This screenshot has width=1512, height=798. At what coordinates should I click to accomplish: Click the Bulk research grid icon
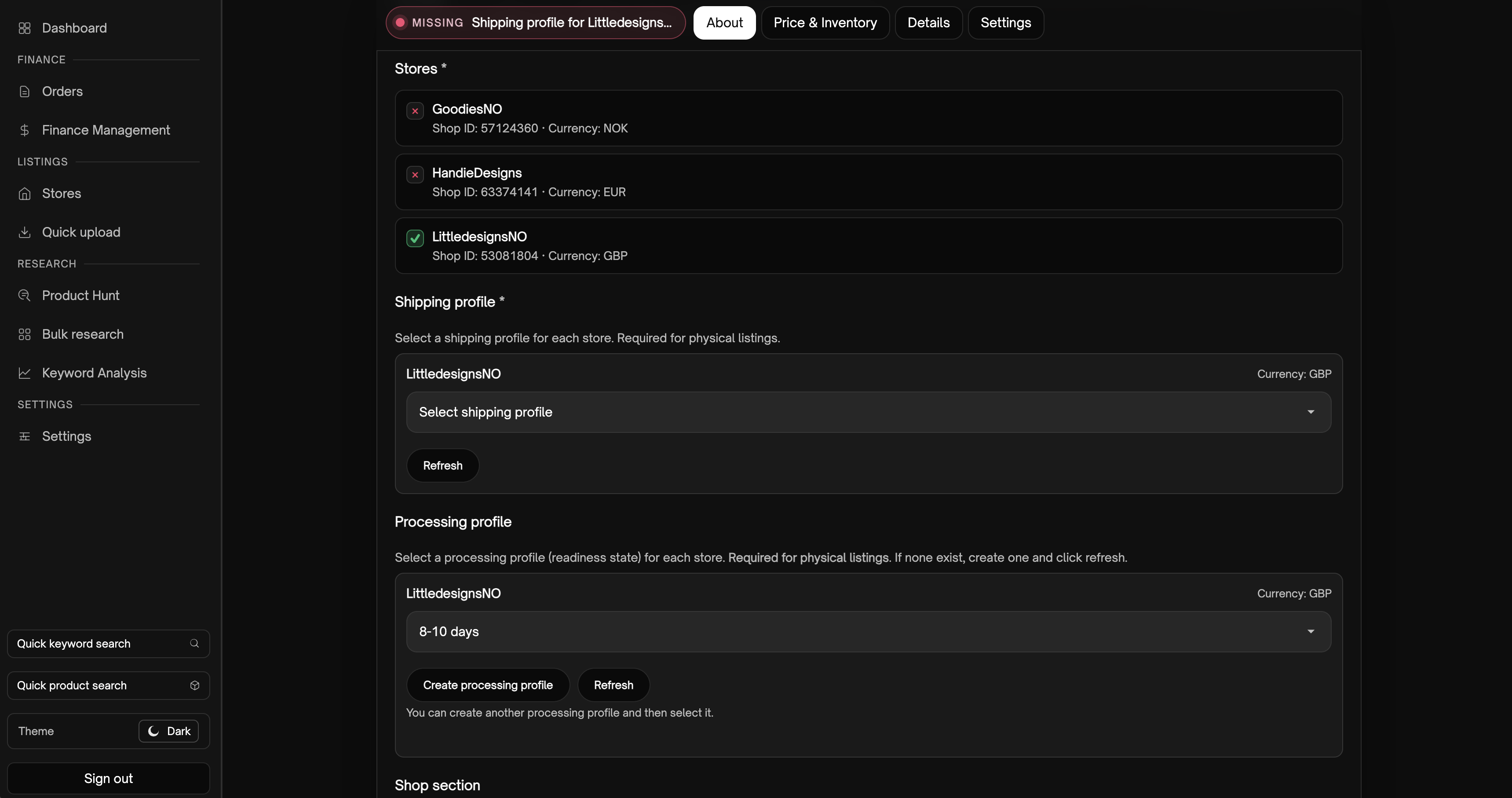point(24,335)
